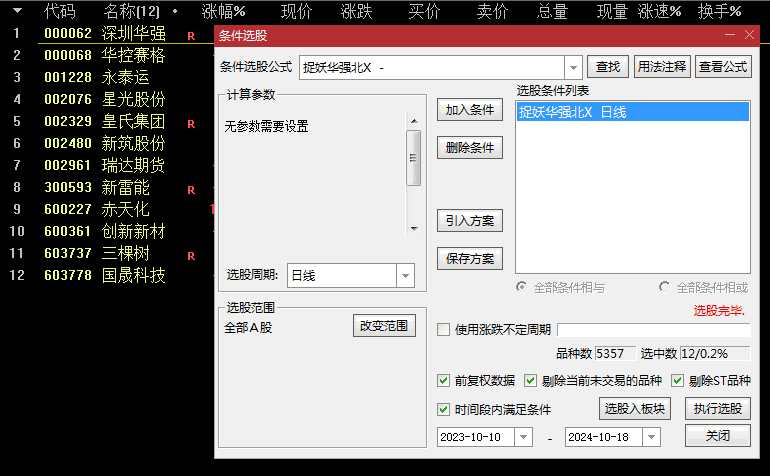
Task: Click scroll-down arrow in 计算参数 panel
Action: pyautogui.click(x=414, y=228)
